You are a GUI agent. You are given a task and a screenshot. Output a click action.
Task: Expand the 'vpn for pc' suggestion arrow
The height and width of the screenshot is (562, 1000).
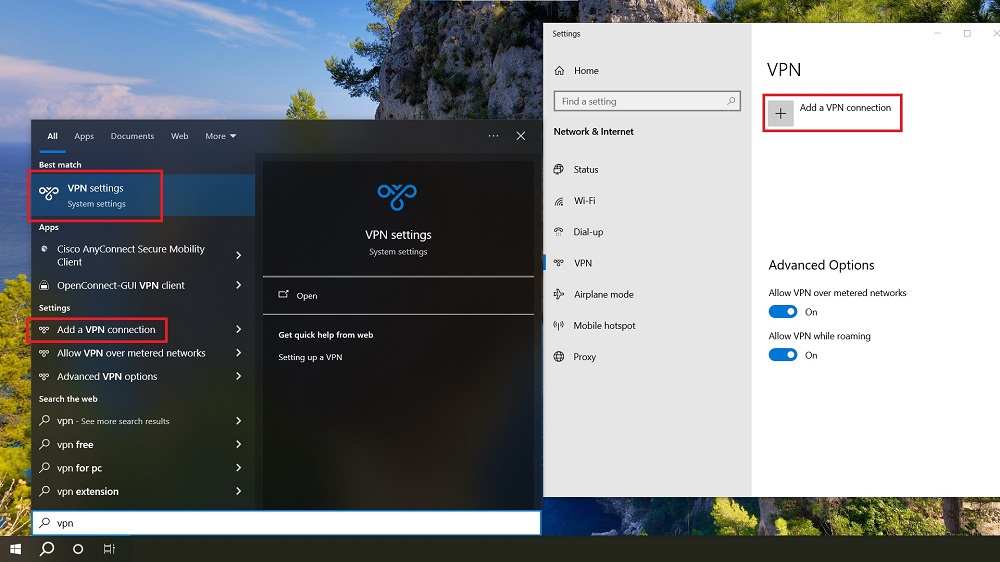pos(238,468)
